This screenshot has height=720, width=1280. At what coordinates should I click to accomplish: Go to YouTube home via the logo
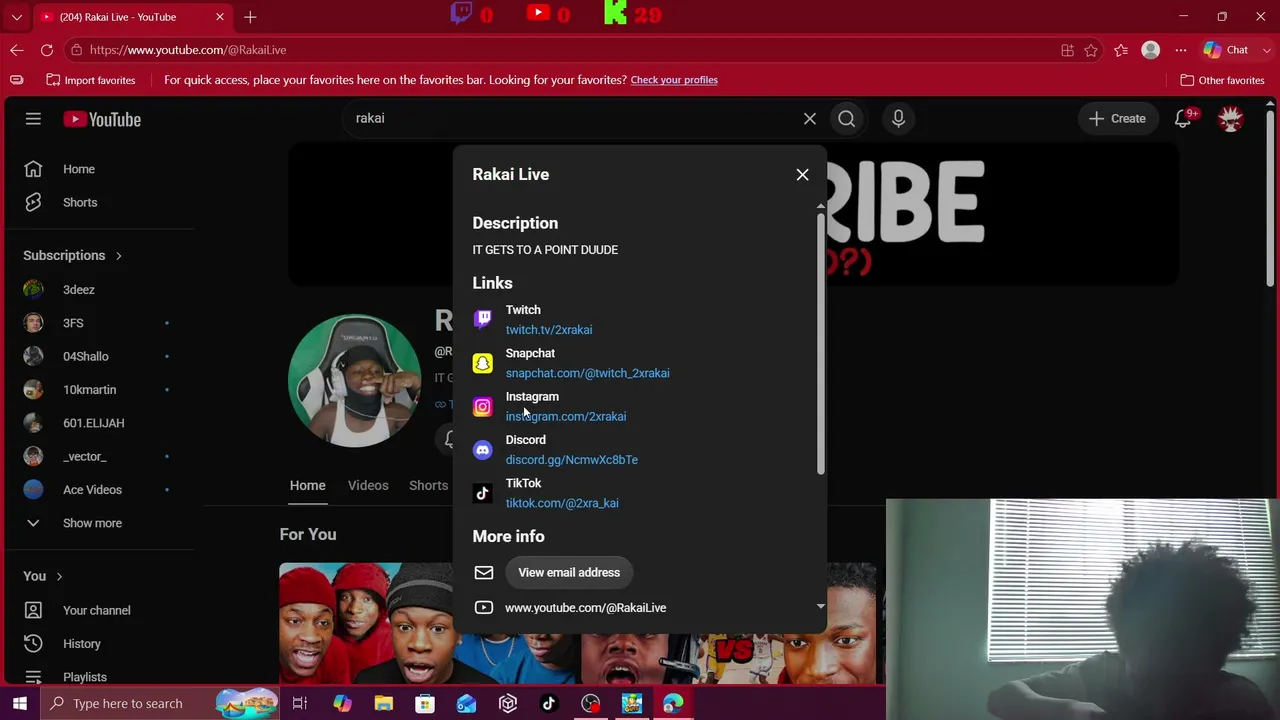pyautogui.click(x=102, y=119)
